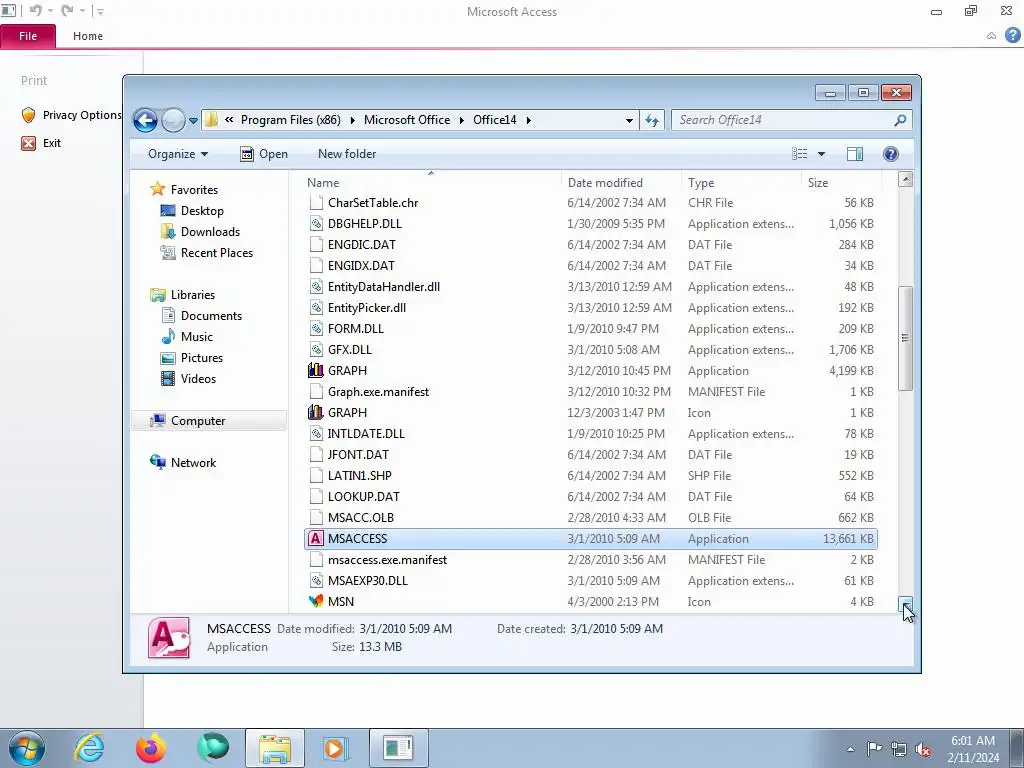Image resolution: width=1024 pixels, height=768 pixels.
Task: Show the preview pane icon
Action: tap(855, 154)
